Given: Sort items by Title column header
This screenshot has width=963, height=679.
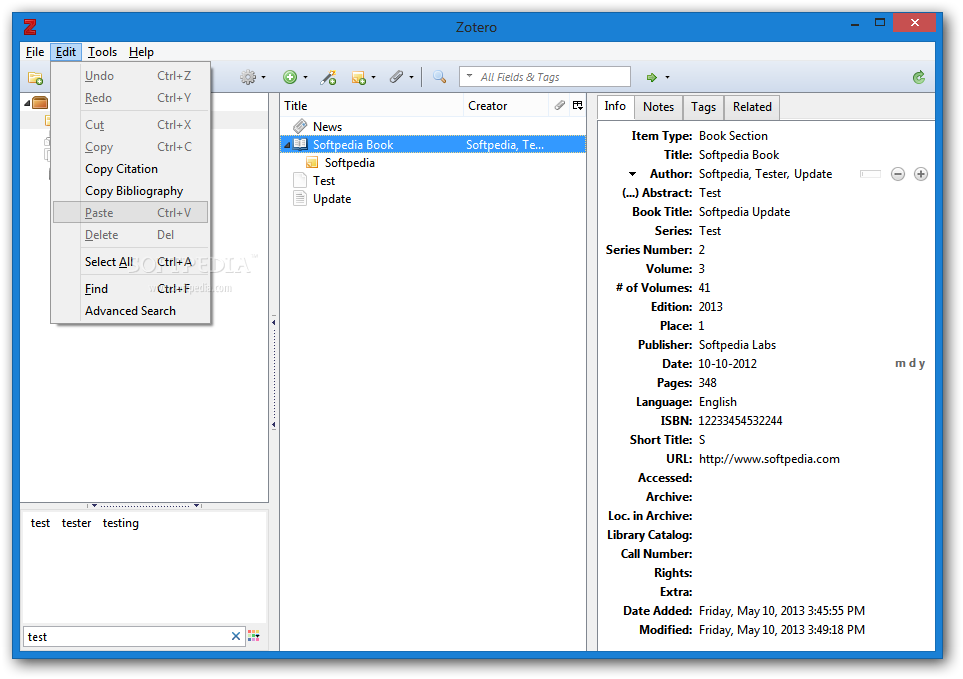Looking at the screenshot, I should (372, 106).
